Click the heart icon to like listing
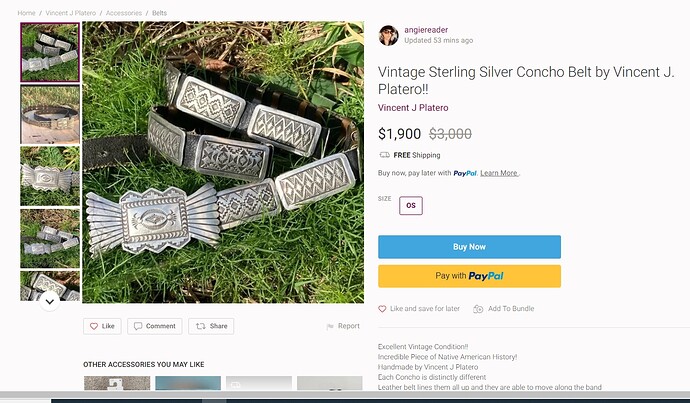690x403 pixels. 94,326
